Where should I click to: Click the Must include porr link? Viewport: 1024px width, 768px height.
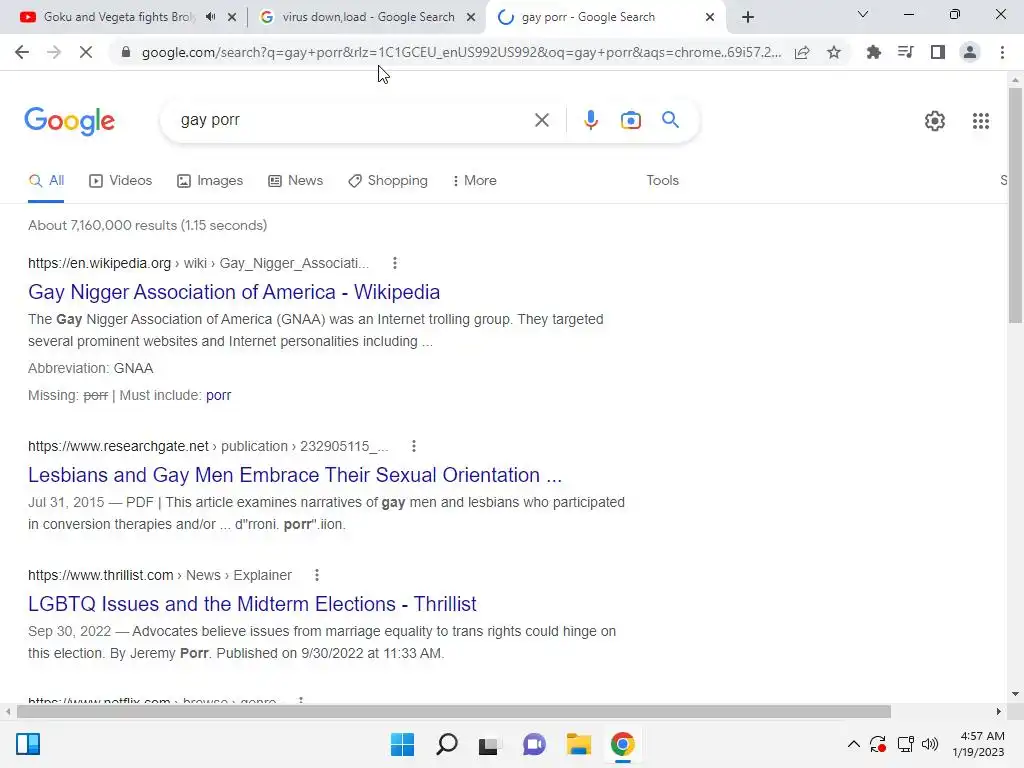click(218, 395)
